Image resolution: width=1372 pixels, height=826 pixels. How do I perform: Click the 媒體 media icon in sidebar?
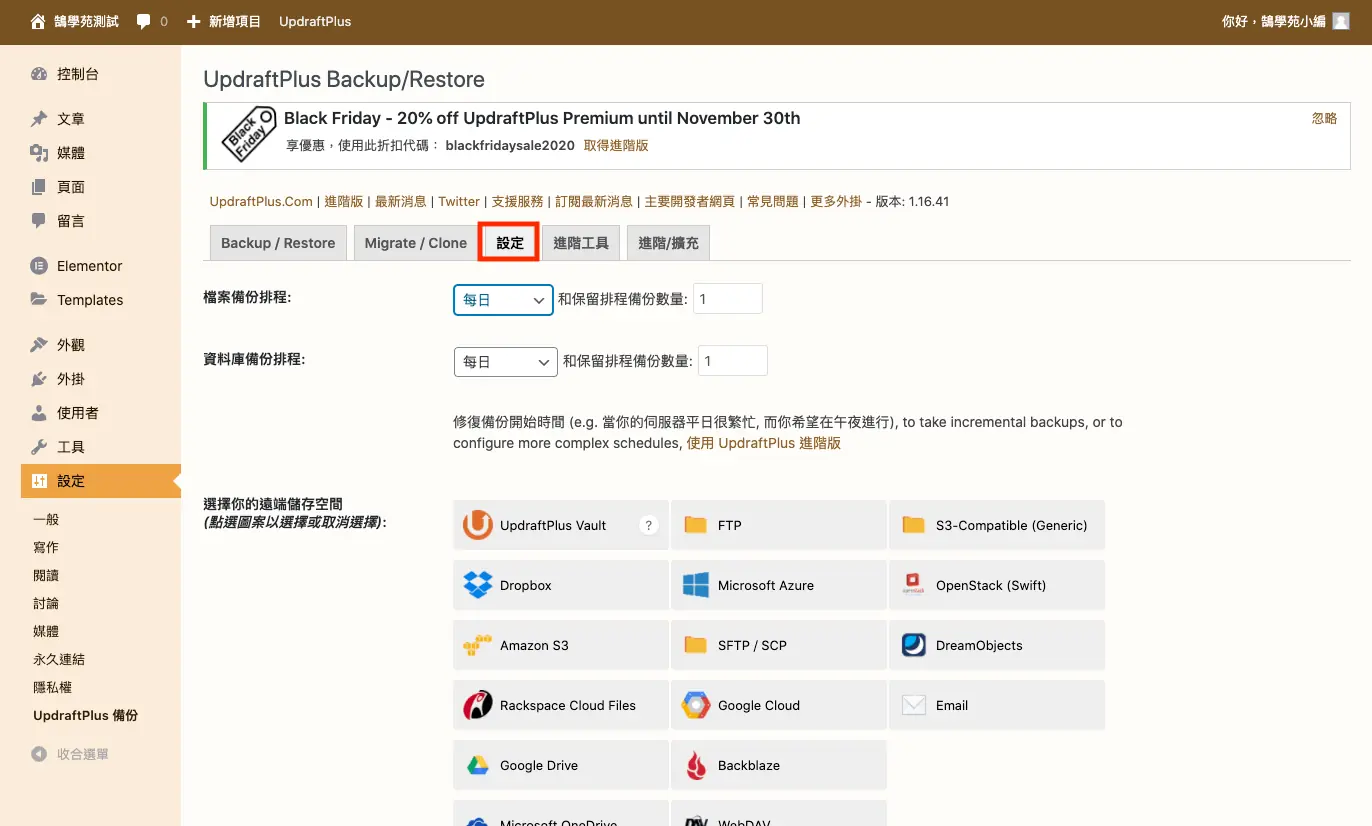tap(39, 153)
